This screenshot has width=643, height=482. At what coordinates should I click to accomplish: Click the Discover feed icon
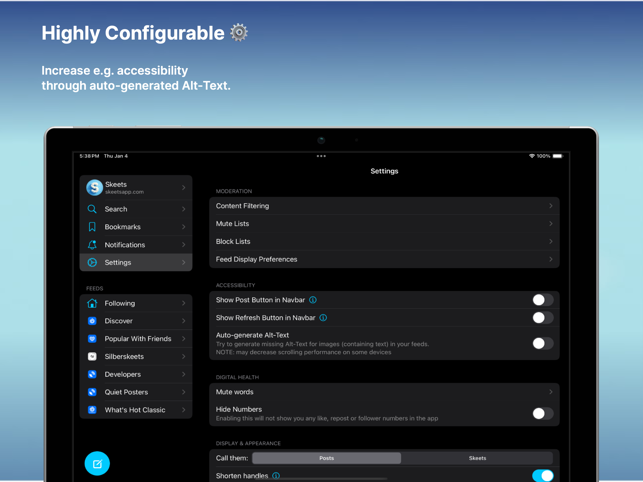92,321
